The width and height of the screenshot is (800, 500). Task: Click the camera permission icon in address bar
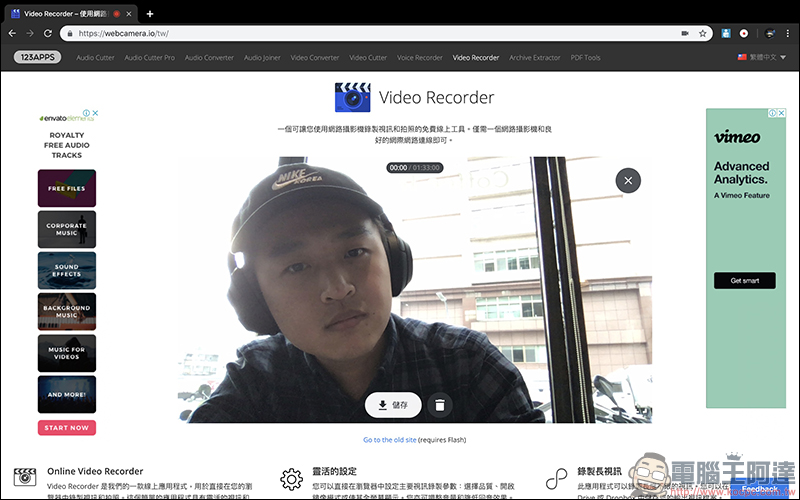tap(685, 33)
